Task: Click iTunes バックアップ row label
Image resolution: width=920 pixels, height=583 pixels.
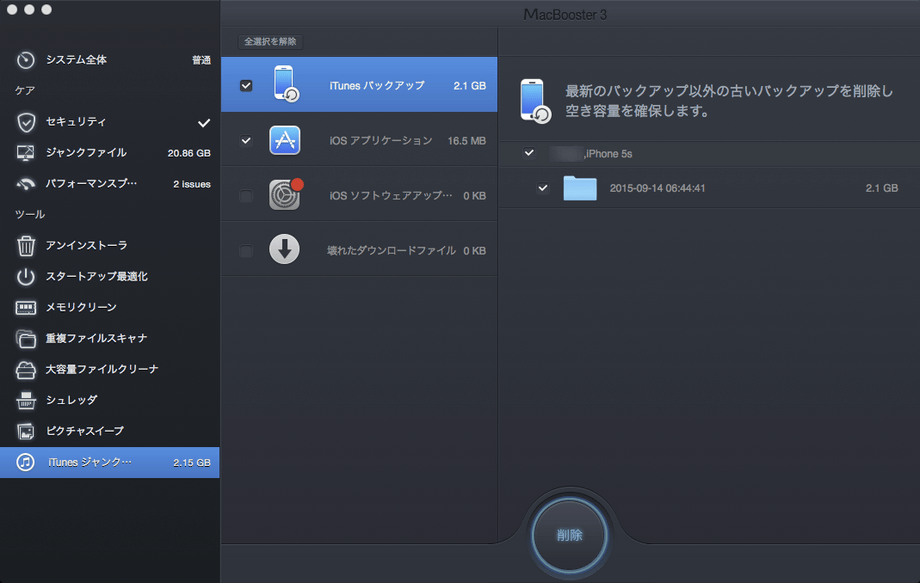Action: coord(377,86)
